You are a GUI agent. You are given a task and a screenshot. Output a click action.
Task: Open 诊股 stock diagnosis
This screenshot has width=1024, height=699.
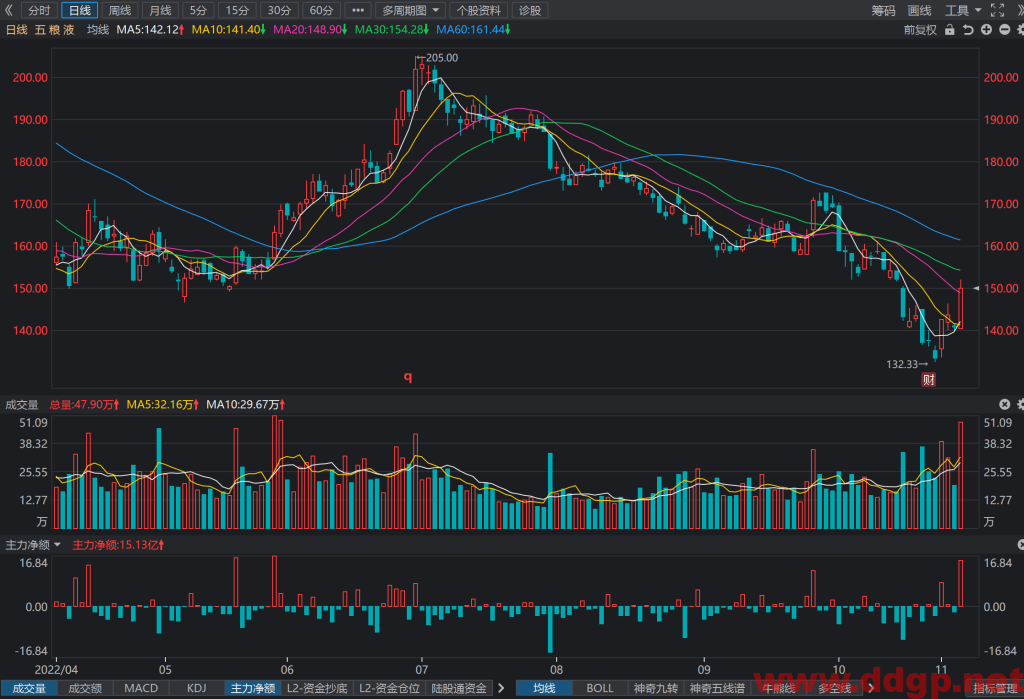click(x=530, y=10)
